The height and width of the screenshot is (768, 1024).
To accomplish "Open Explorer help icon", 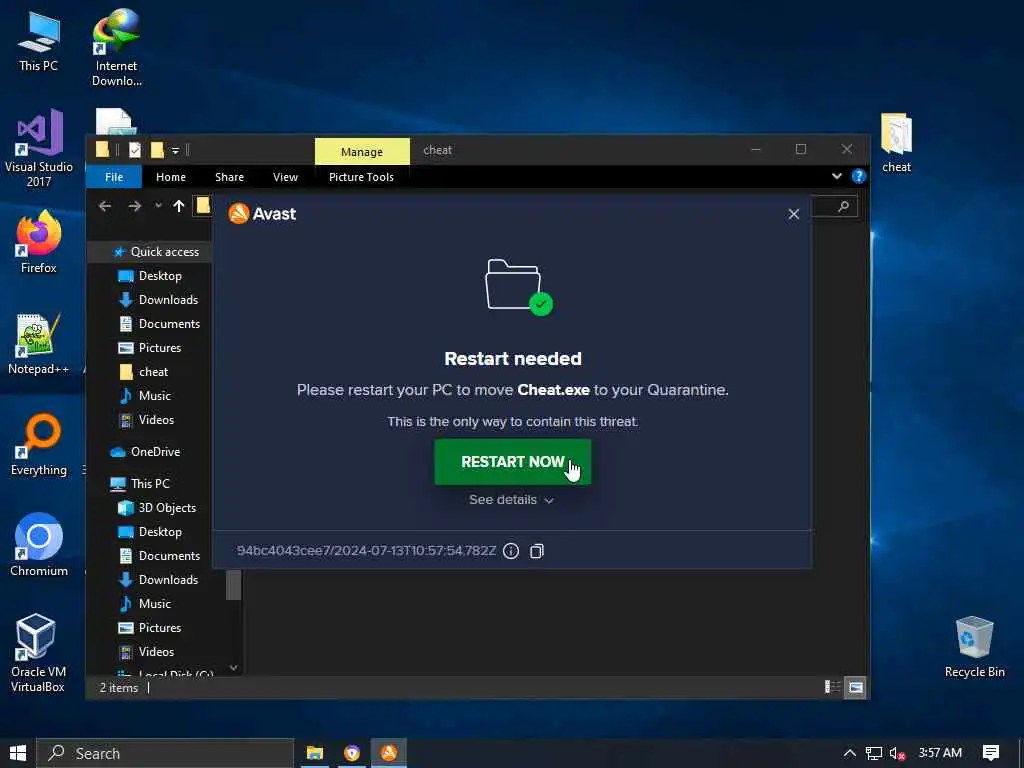I will tap(858, 176).
